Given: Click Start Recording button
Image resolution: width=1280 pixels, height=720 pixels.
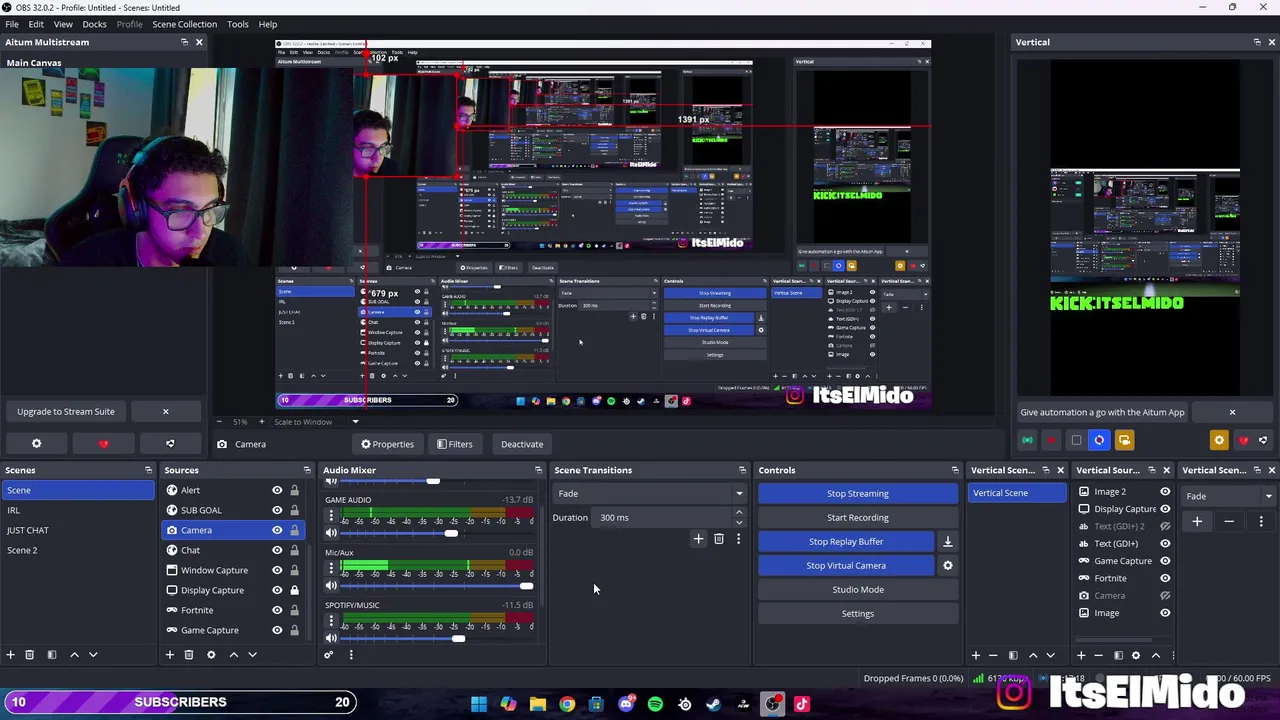Looking at the screenshot, I should click(857, 518).
